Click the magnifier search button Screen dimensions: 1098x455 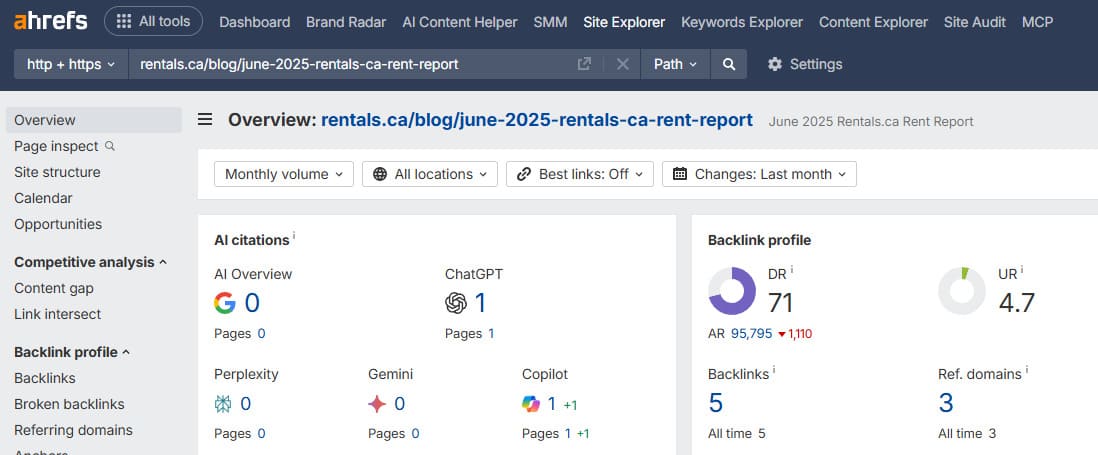pos(729,64)
